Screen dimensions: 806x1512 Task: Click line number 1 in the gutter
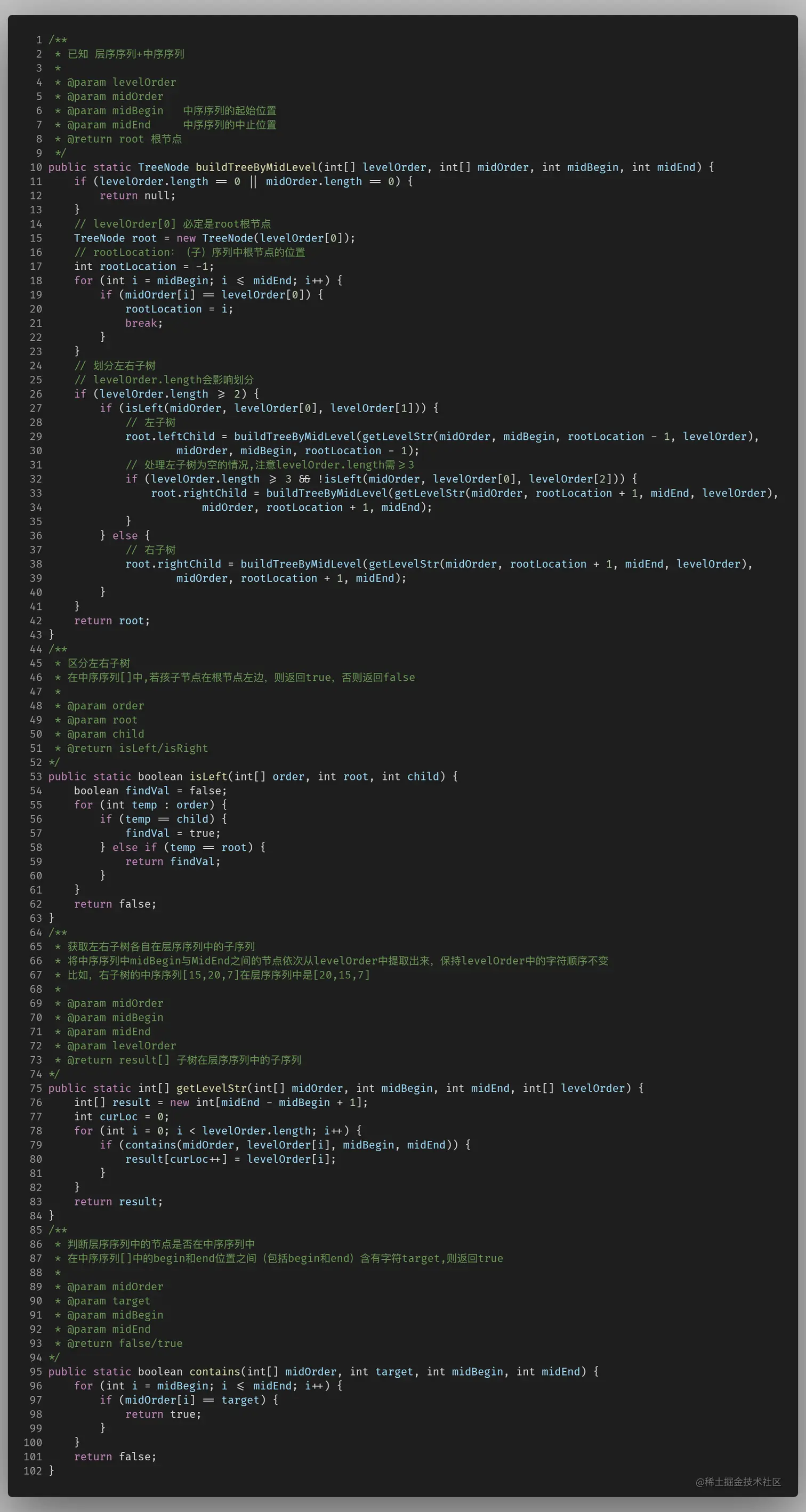(39, 39)
